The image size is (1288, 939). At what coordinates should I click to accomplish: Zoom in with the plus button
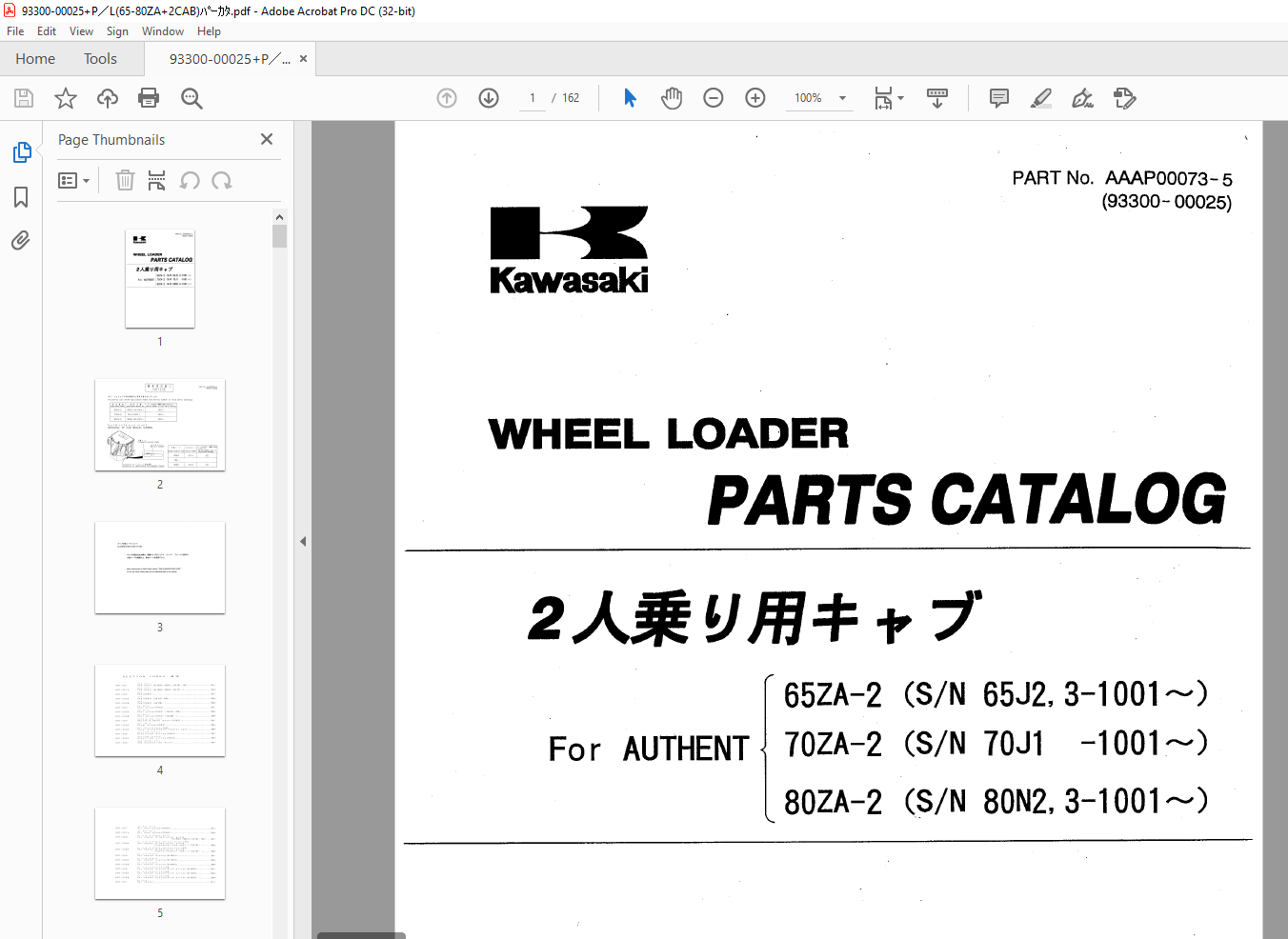pos(755,98)
